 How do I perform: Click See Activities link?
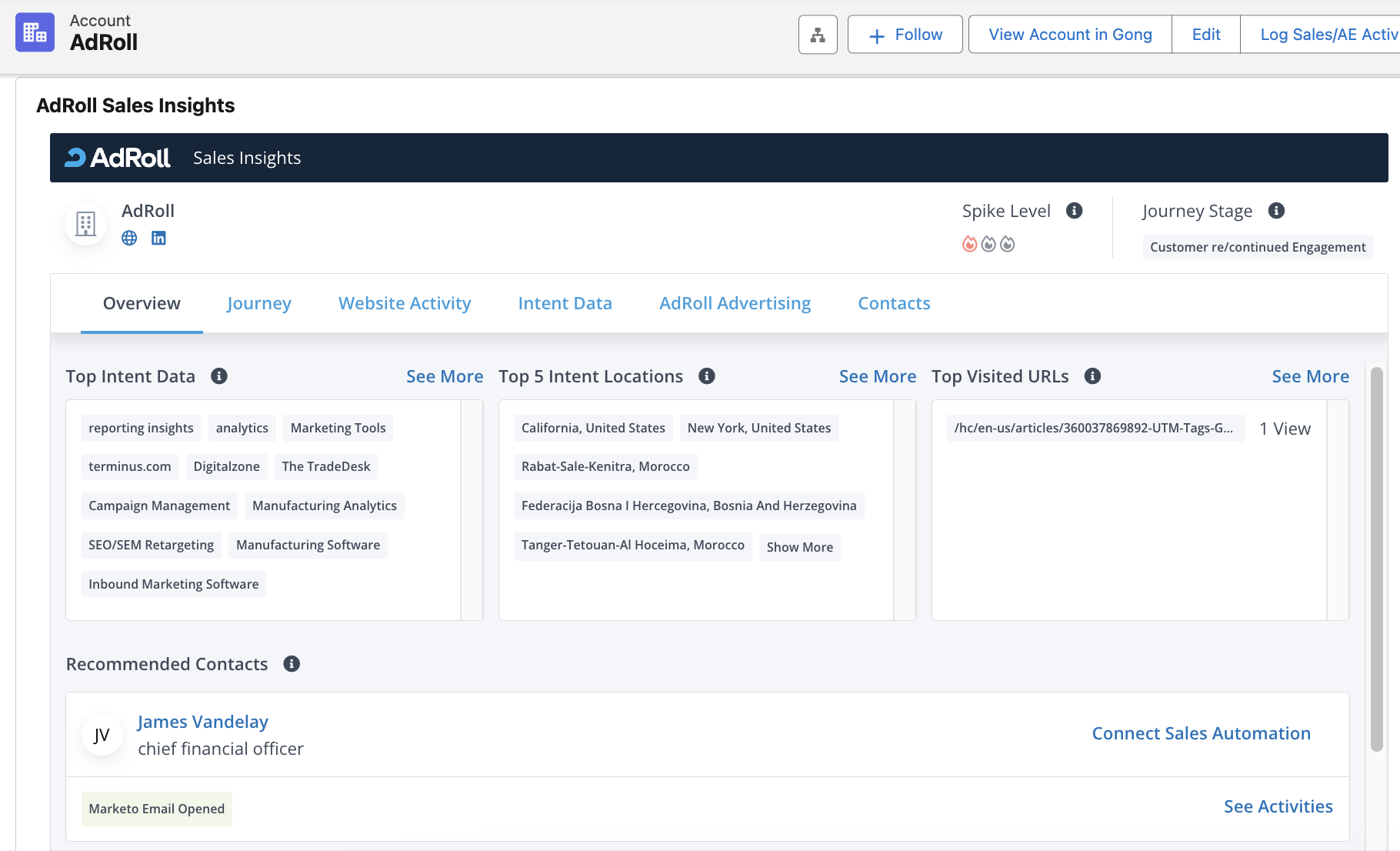(1278, 806)
